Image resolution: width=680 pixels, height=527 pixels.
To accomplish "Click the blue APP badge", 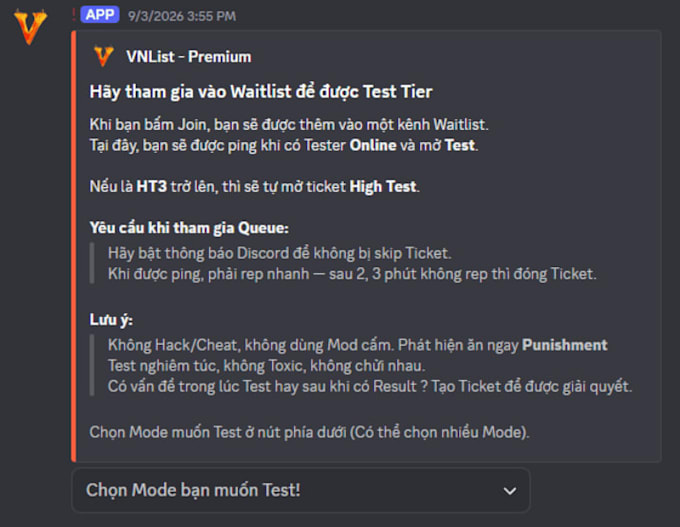I will click(x=100, y=15).
